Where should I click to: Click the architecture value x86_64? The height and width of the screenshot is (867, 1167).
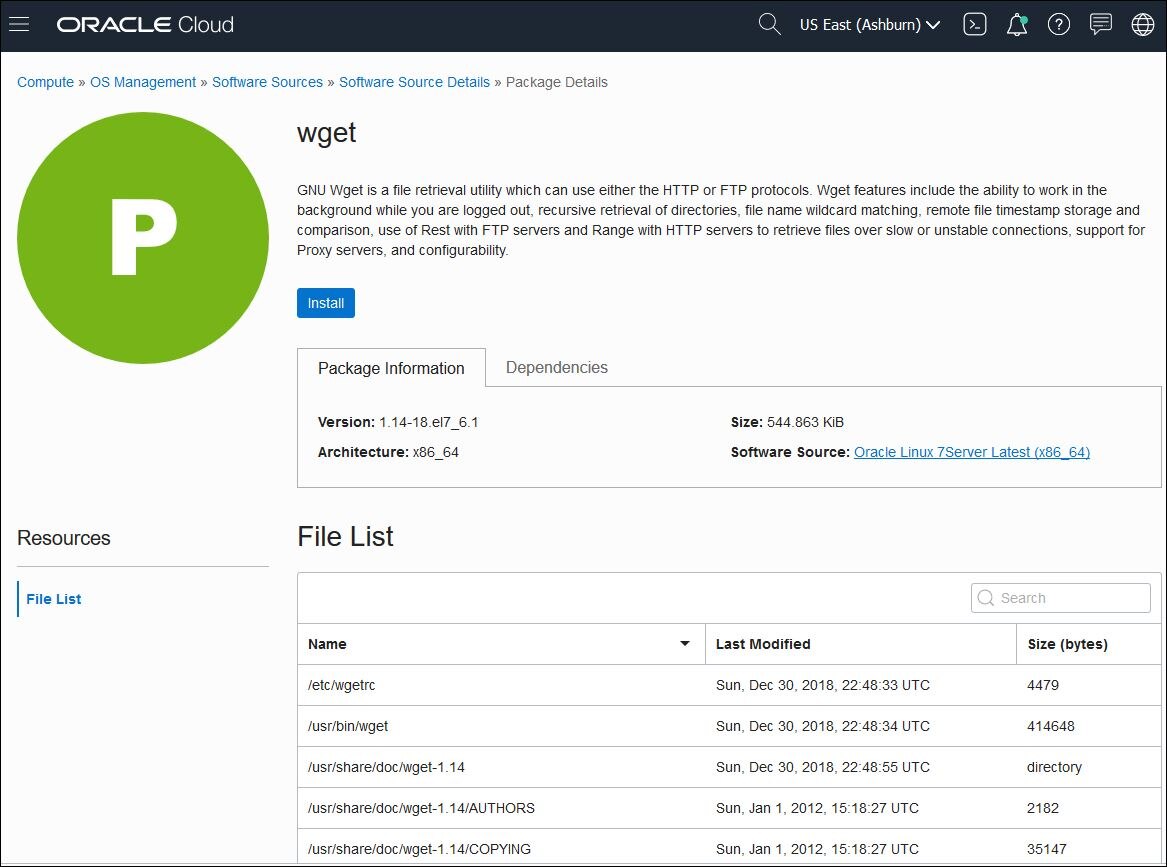[x=435, y=452]
